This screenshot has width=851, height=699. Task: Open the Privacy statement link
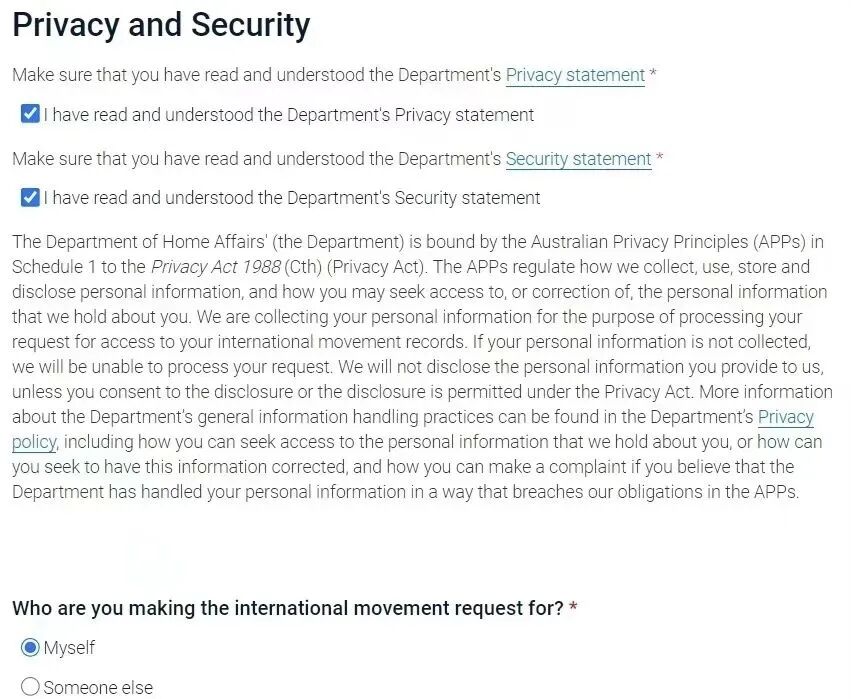(x=575, y=75)
